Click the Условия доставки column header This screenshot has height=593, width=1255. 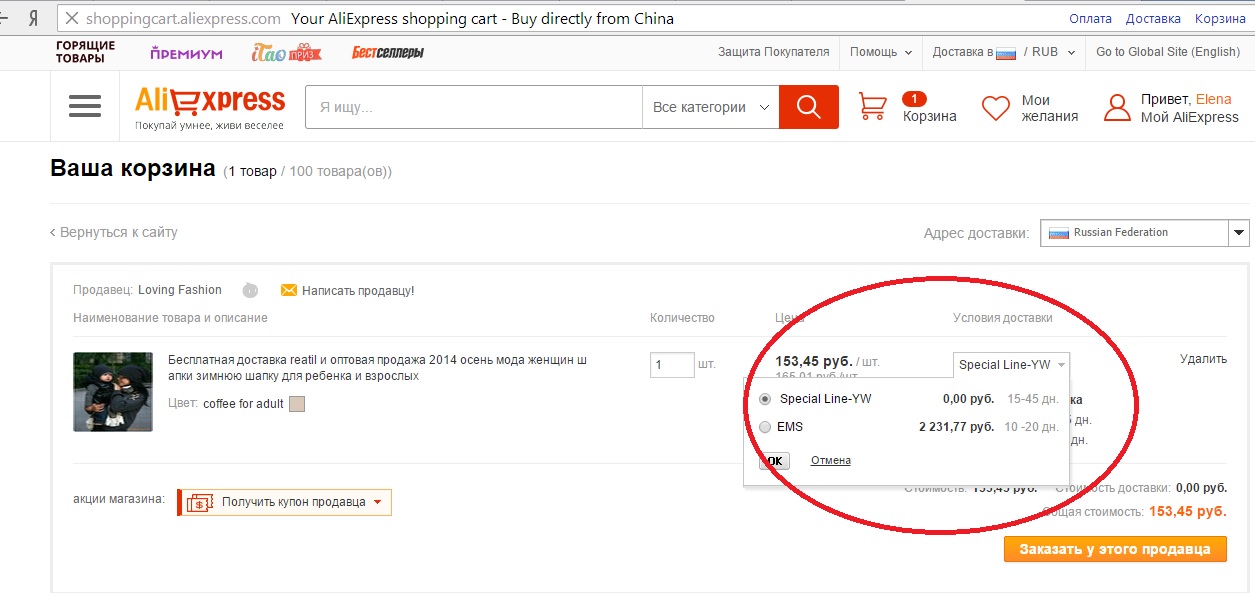[x=1003, y=318]
